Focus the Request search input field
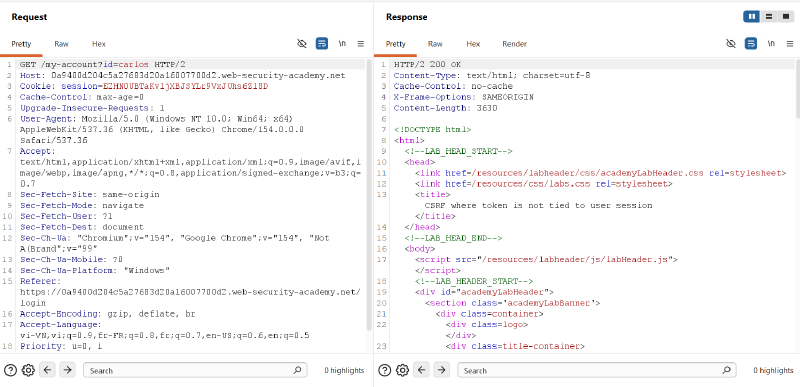The image size is (800, 387). pos(195,370)
